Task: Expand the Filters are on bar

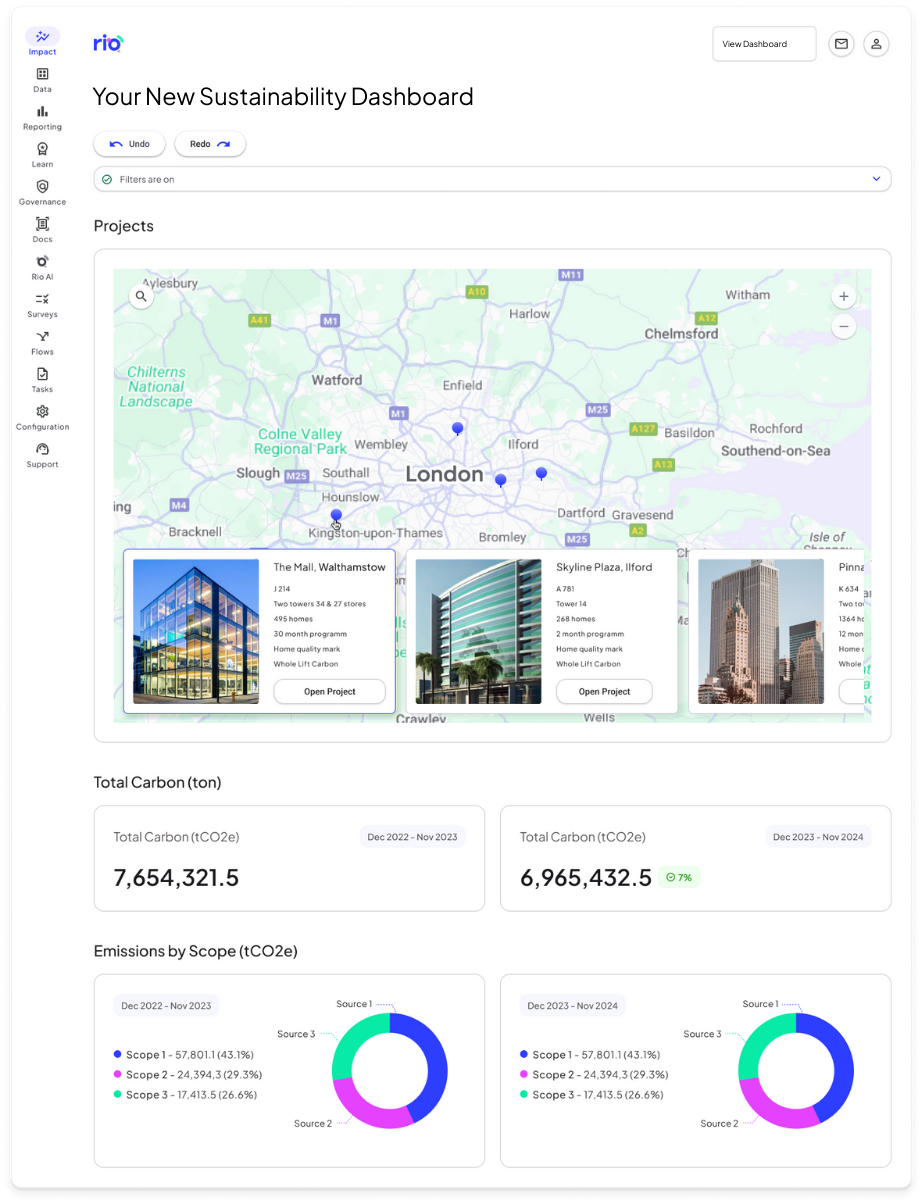Action: [492, 179]
